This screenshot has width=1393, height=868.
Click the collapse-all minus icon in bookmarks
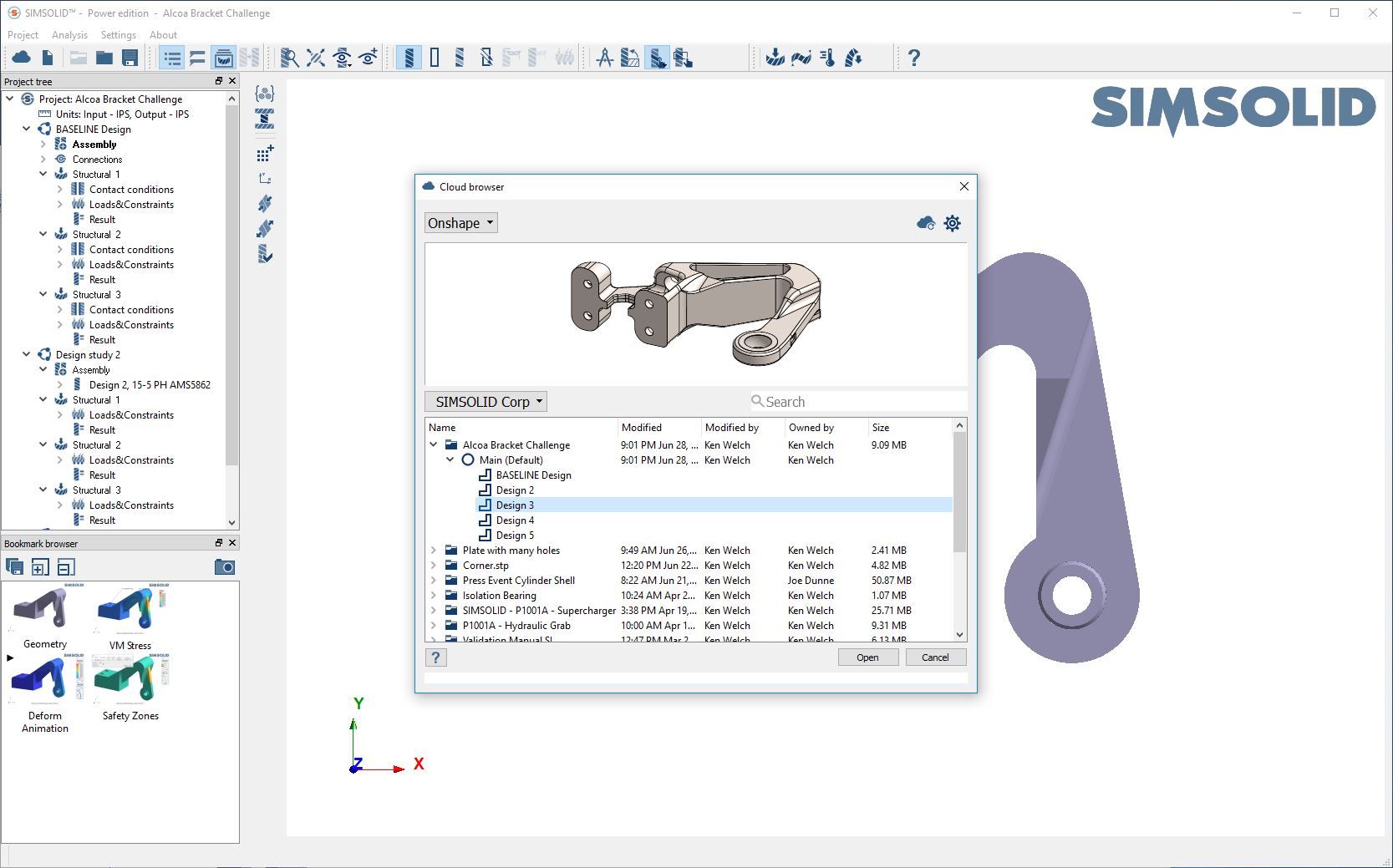(66, 567)
